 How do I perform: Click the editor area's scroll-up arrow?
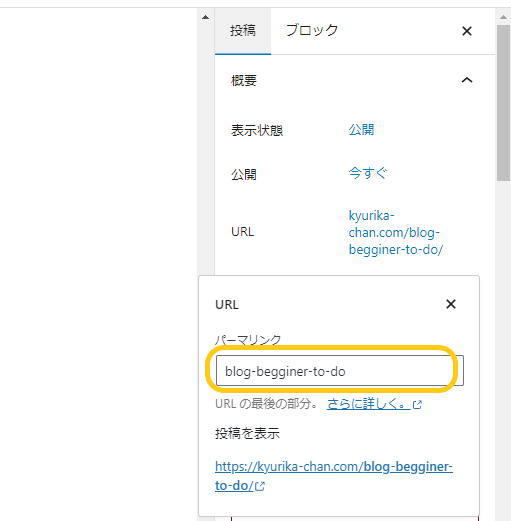coord(206,17)
